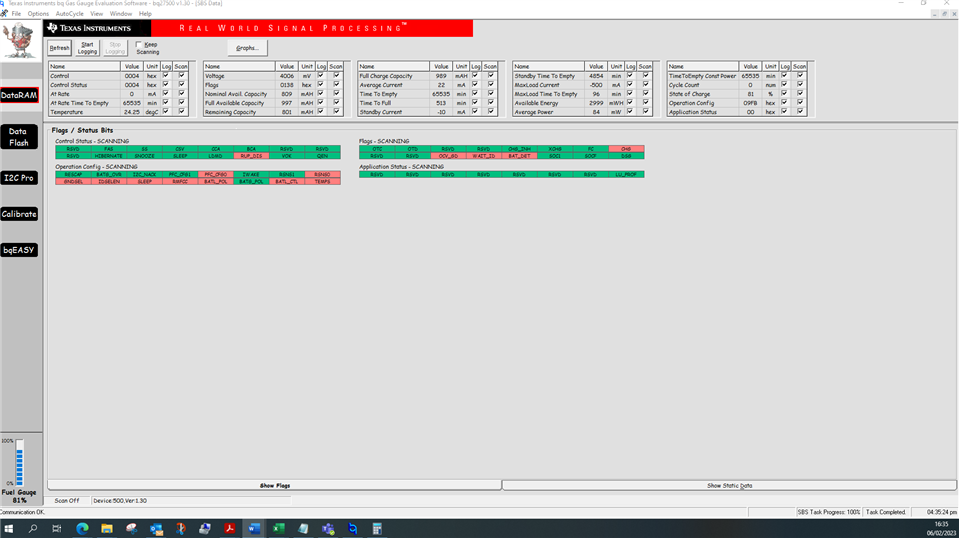959x538 pixels.
Task: Toggle the Log checkbox for Voltage
Action: click(x=320, y=76)
